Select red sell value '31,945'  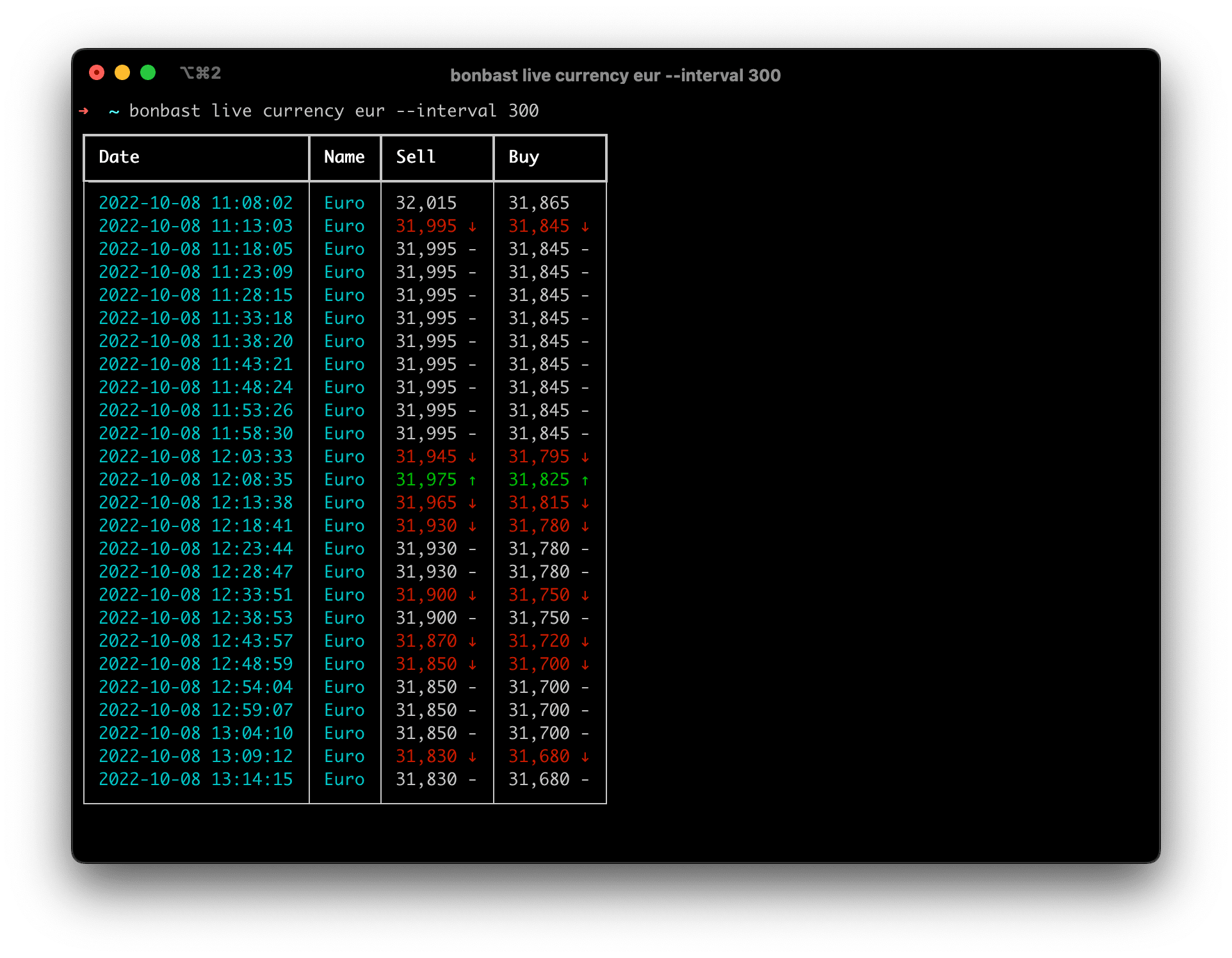(x=426, y=457)
